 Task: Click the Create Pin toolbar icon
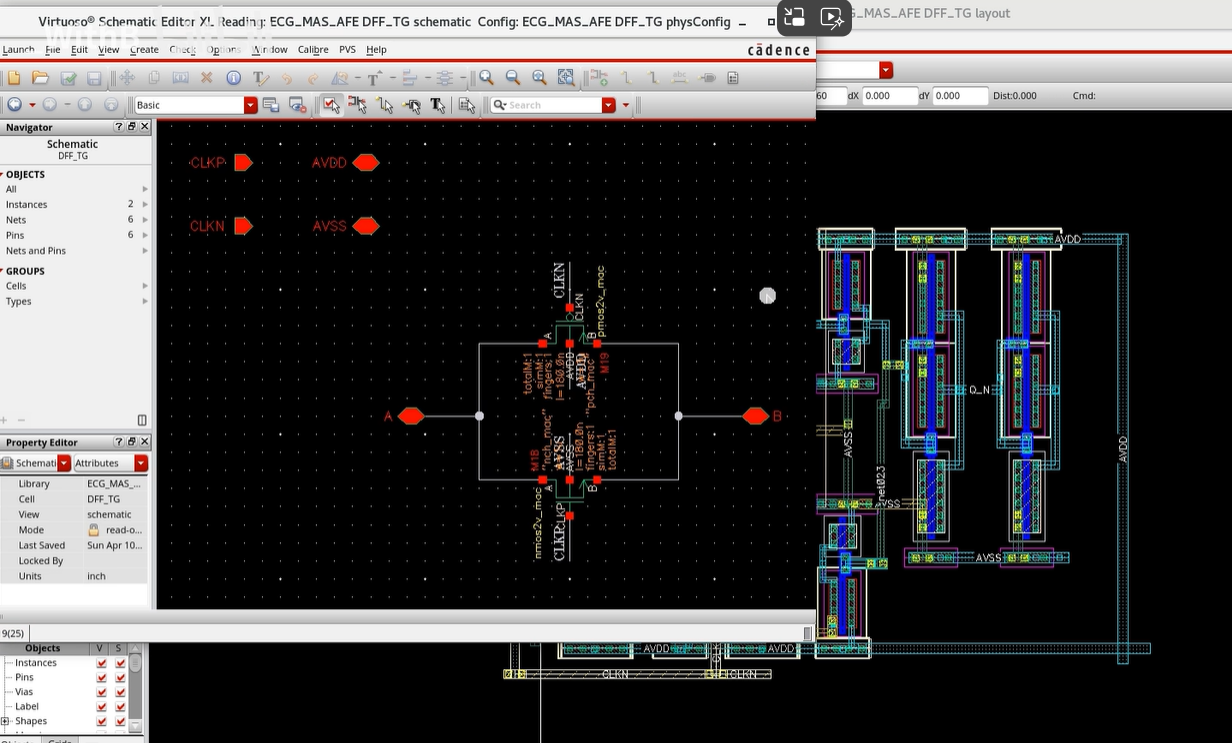707,77
